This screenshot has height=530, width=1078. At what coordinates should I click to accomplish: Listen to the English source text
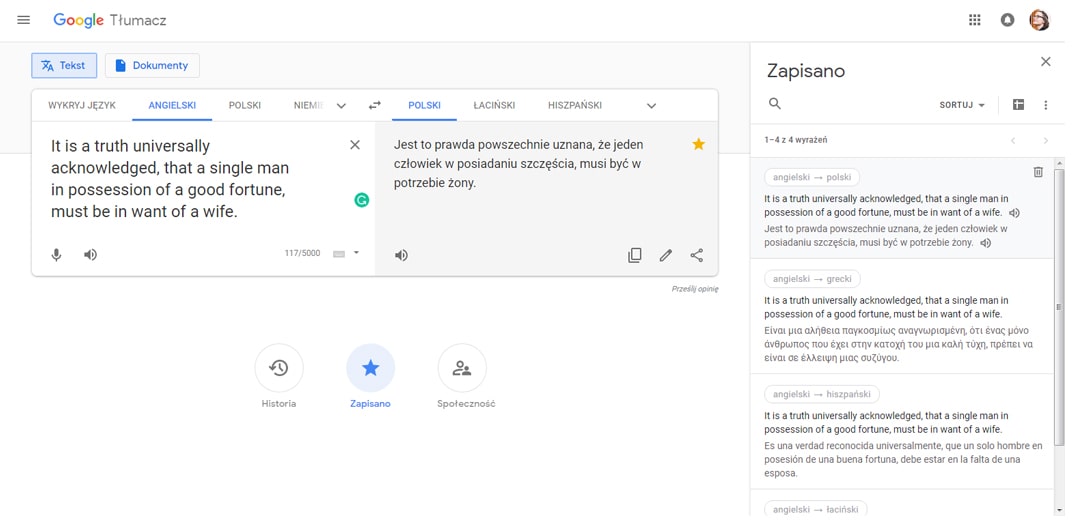click(90, 255)
